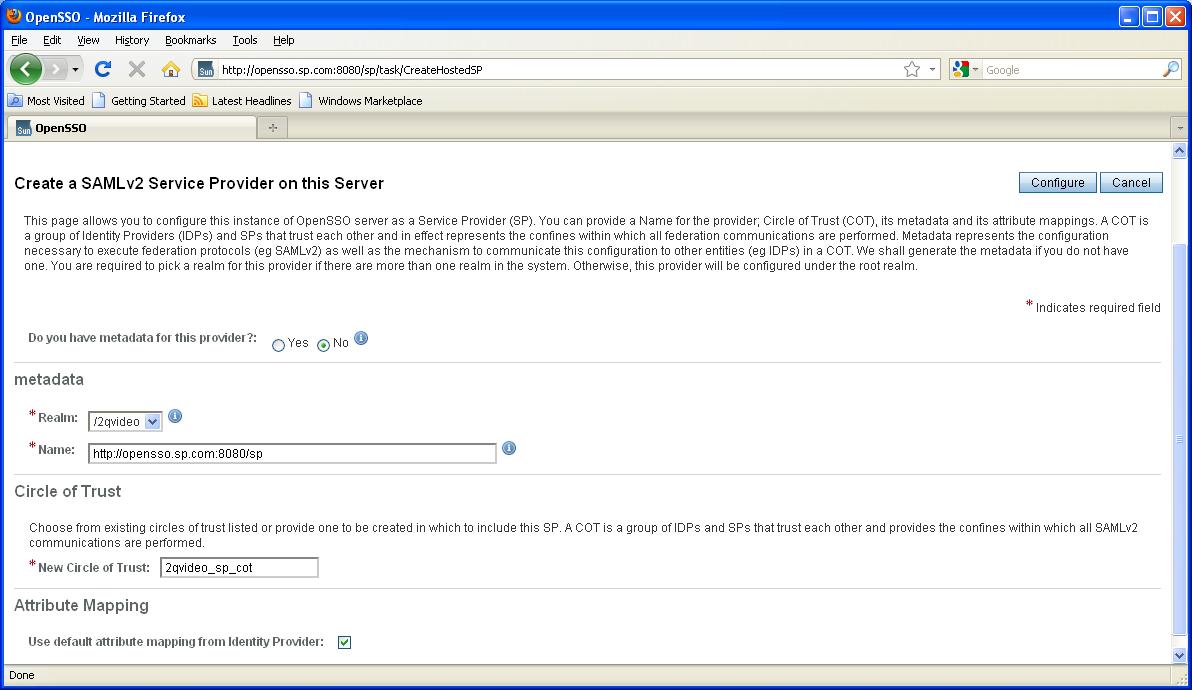This screenshot has width=1192, height=690.
Task: Open the Tools menu
Action: 245,40
